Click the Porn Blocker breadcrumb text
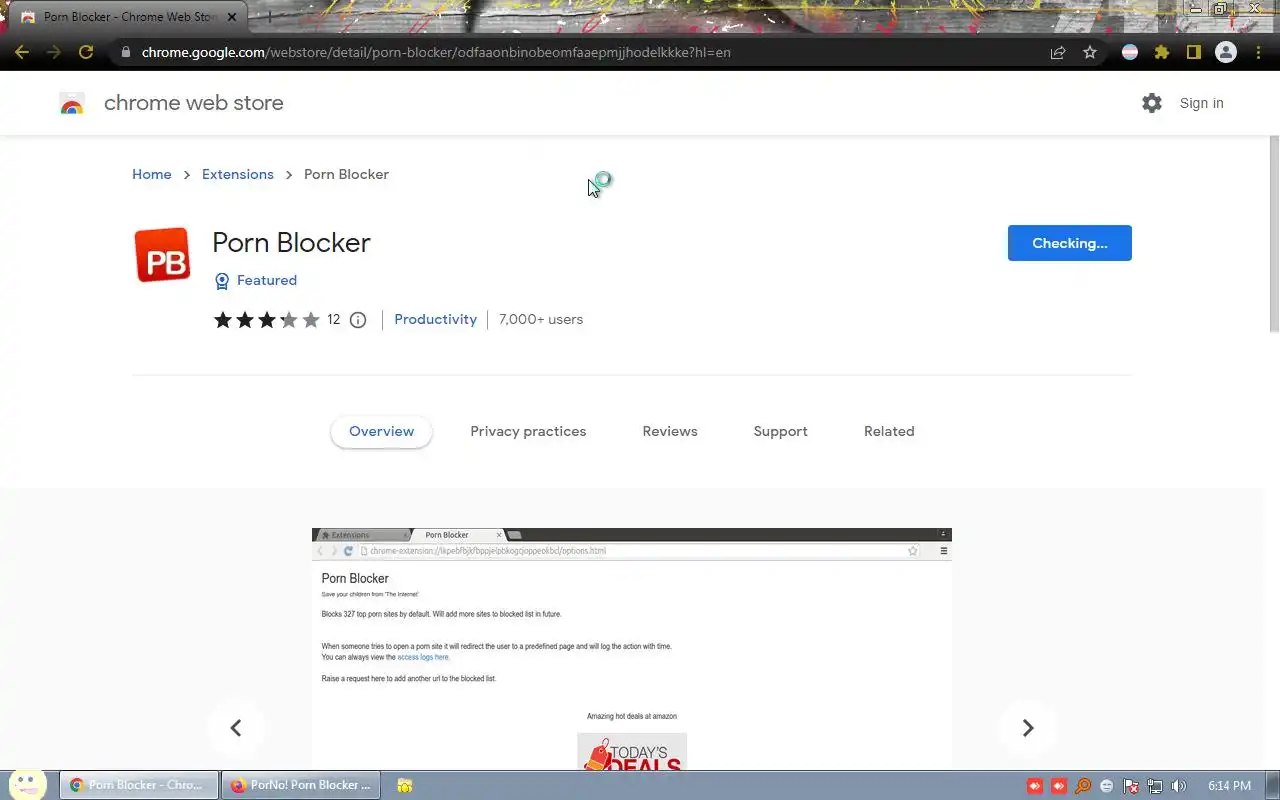Viewport: 1280px width, 800px height. tap(346, 174)
